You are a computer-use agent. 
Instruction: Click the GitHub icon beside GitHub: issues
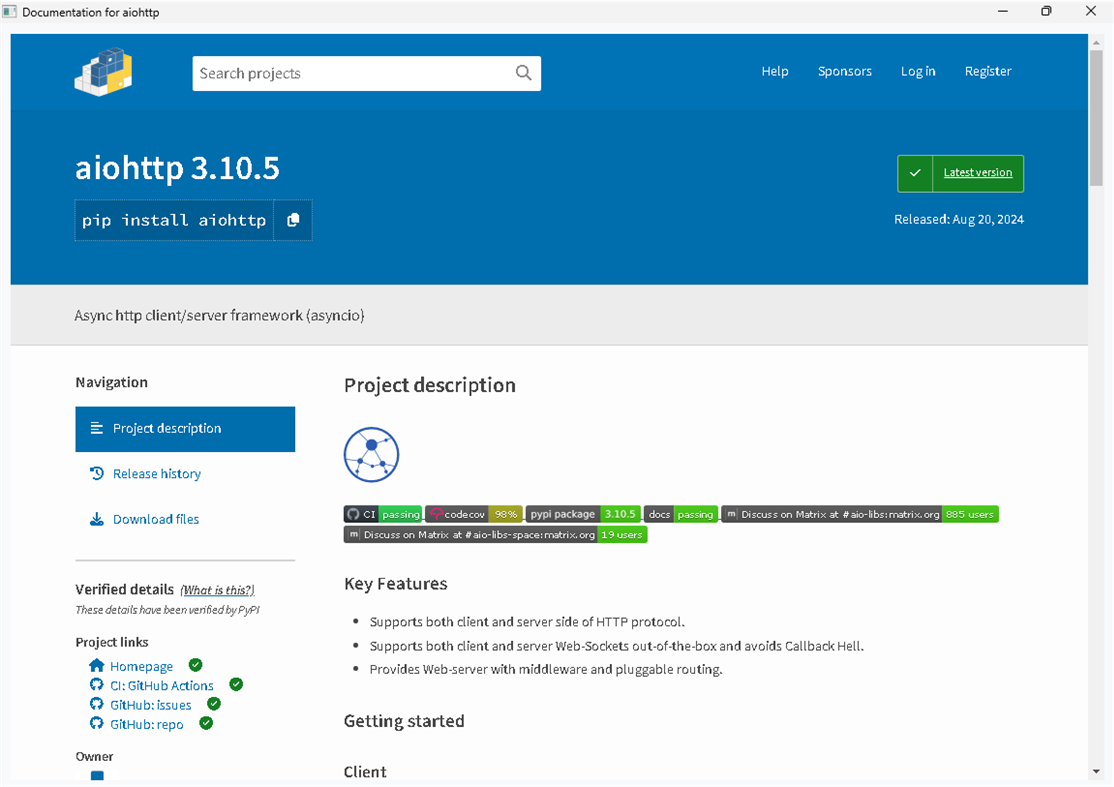pos(97,705)
